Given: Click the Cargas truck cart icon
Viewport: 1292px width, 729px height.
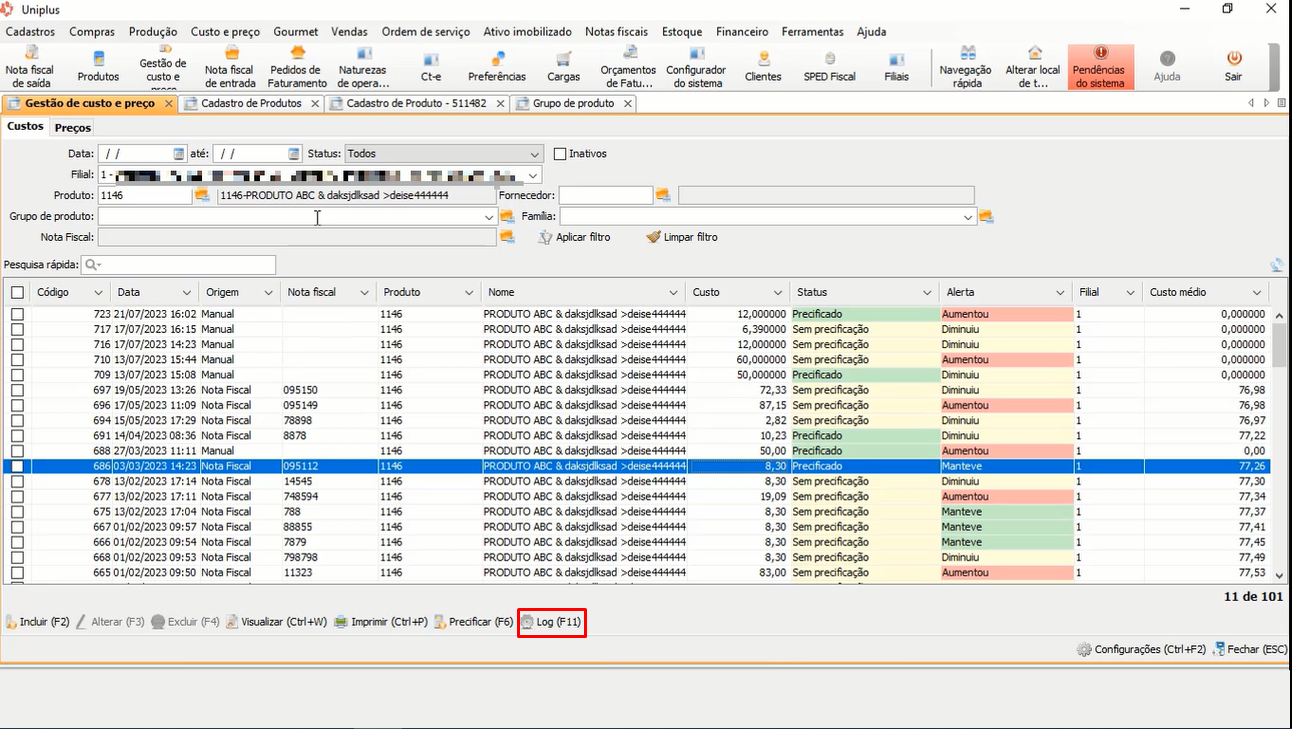Looking at the screenshot, I should pos(564,66).
